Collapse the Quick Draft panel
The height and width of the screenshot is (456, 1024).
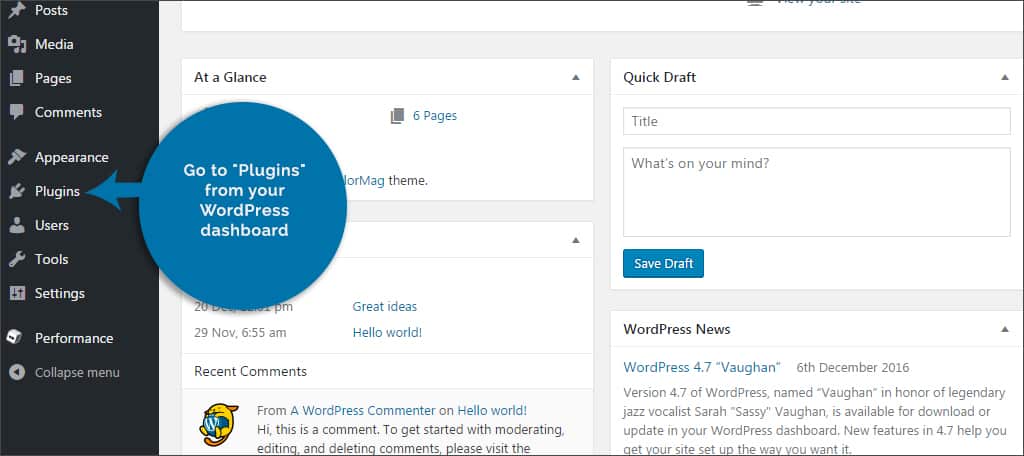[1005, 77]
